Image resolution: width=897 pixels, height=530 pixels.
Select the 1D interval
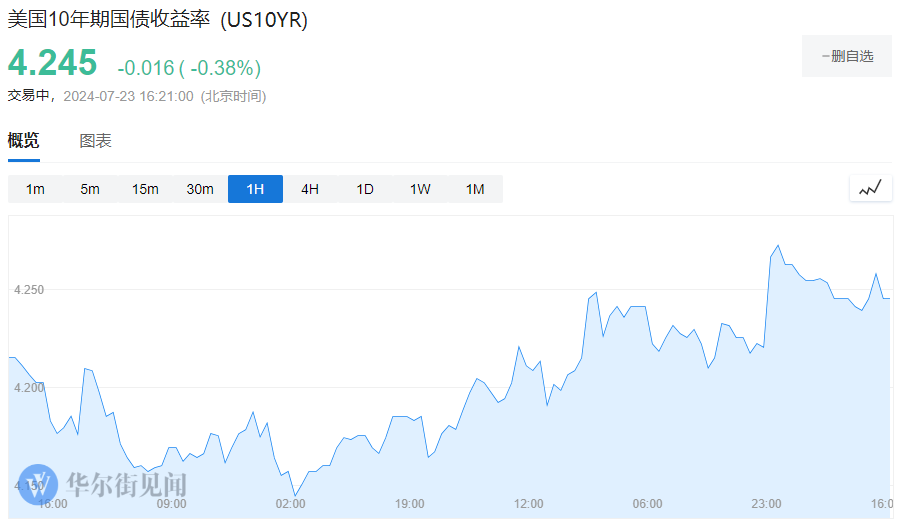[365, 189]
